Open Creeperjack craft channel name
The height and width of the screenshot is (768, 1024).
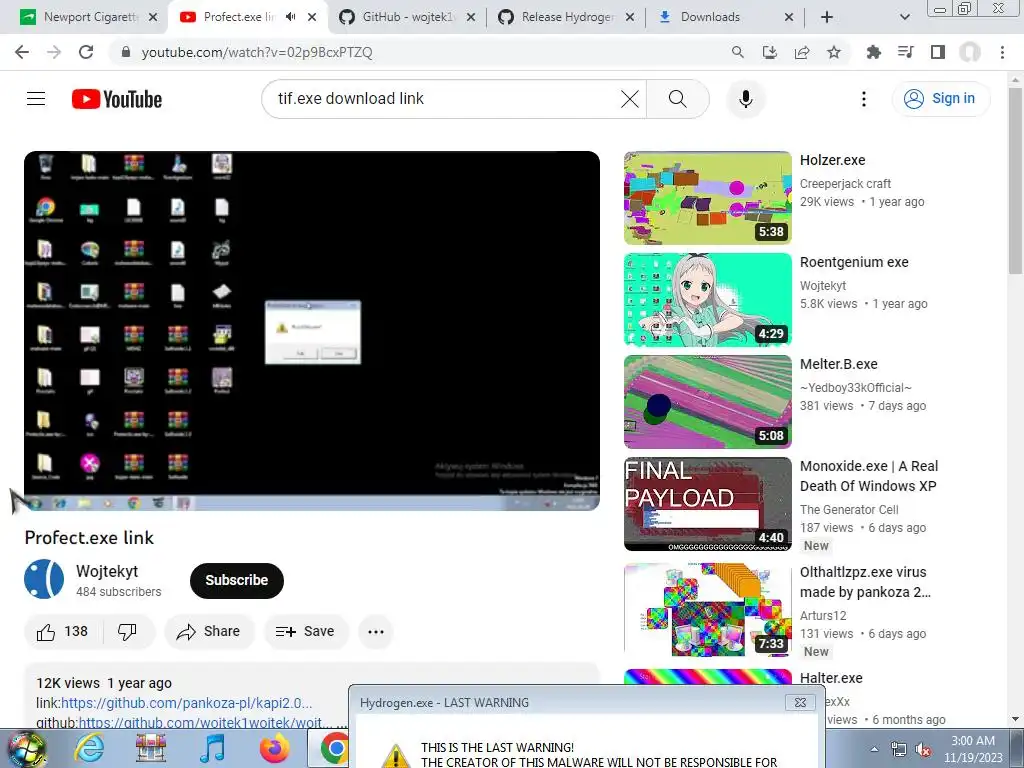[845, 184]
